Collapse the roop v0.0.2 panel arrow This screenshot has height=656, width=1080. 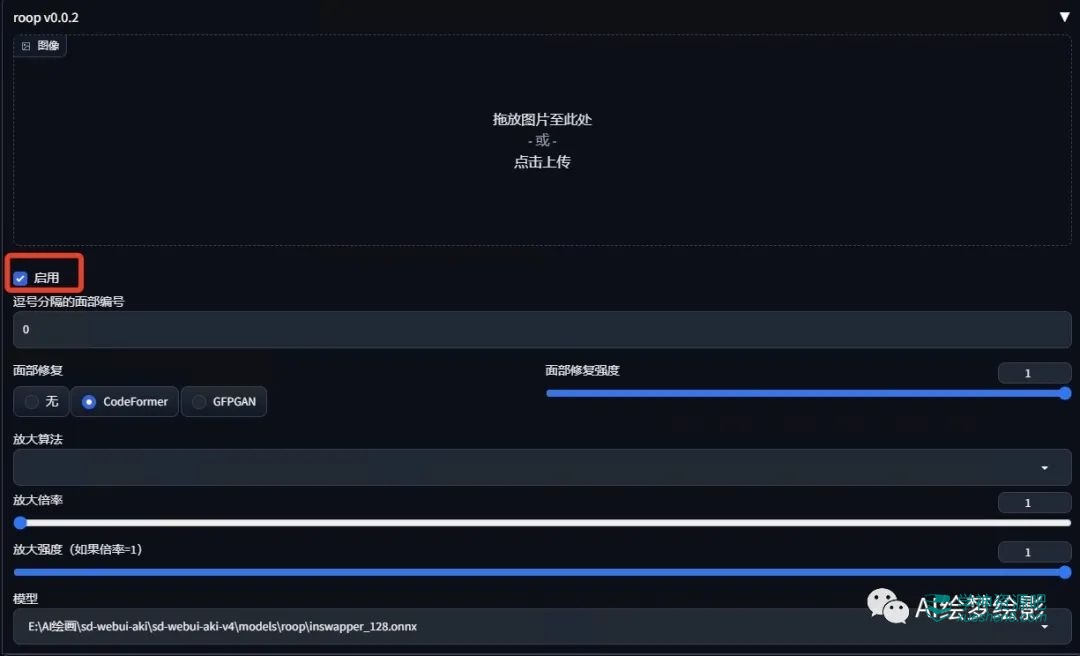1064,17
